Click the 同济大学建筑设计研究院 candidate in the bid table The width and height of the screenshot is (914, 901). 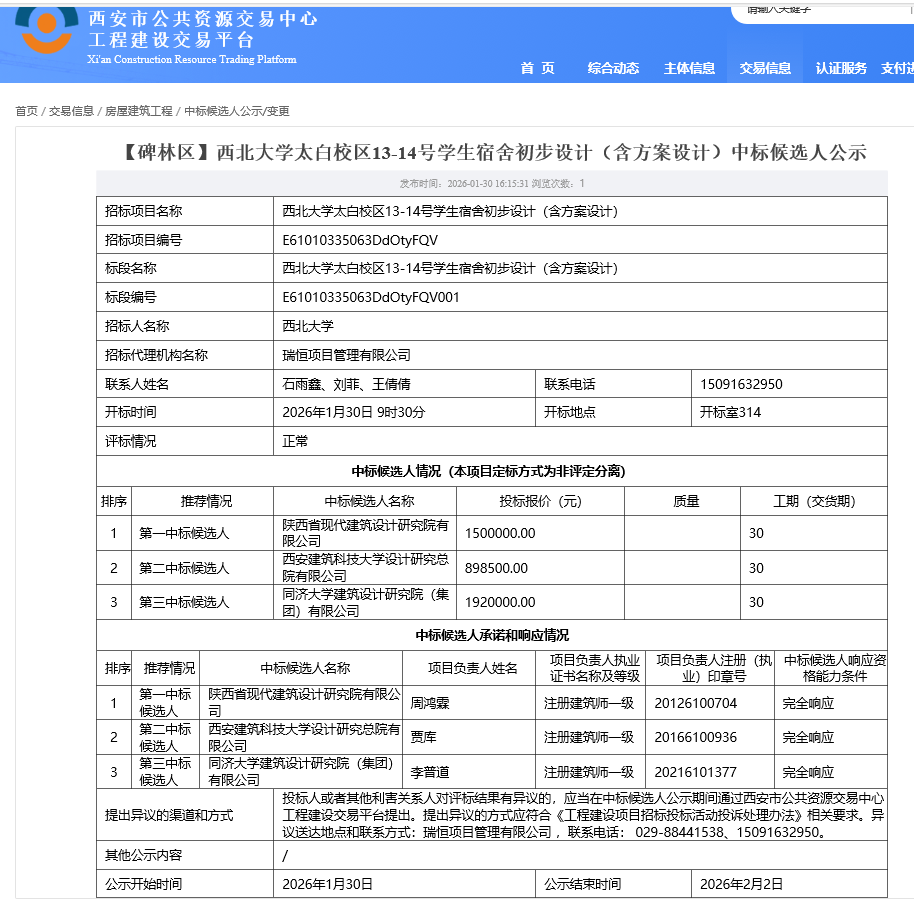tap(365, 602)
